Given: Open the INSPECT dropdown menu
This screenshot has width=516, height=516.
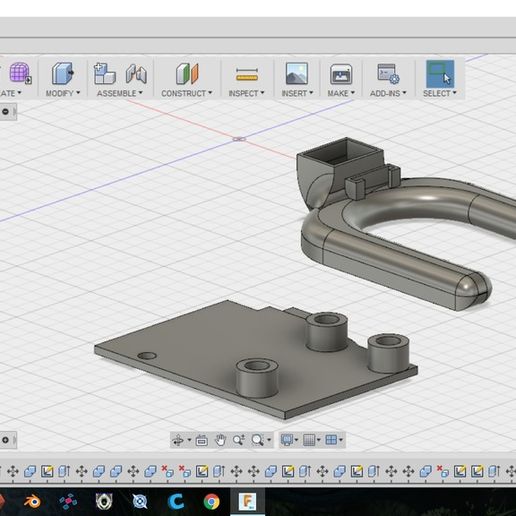Looking at the screenshot, I should pyautogui.click(x=246, y=93).
